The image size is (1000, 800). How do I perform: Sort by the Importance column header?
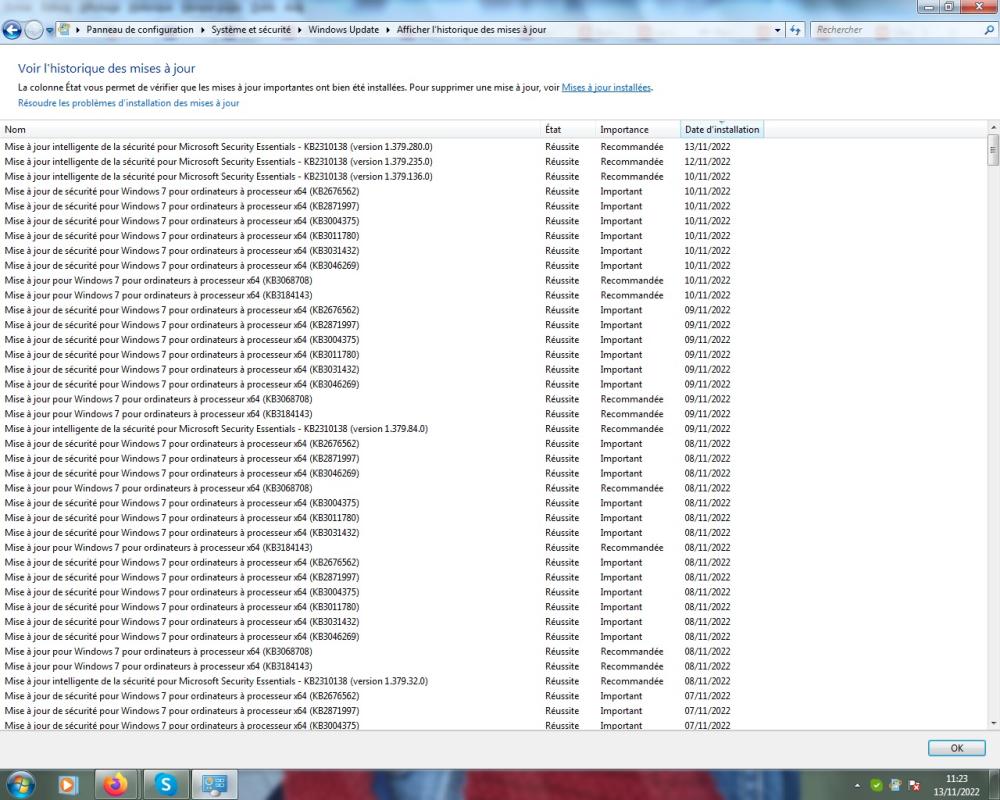[x=638, y=130]
